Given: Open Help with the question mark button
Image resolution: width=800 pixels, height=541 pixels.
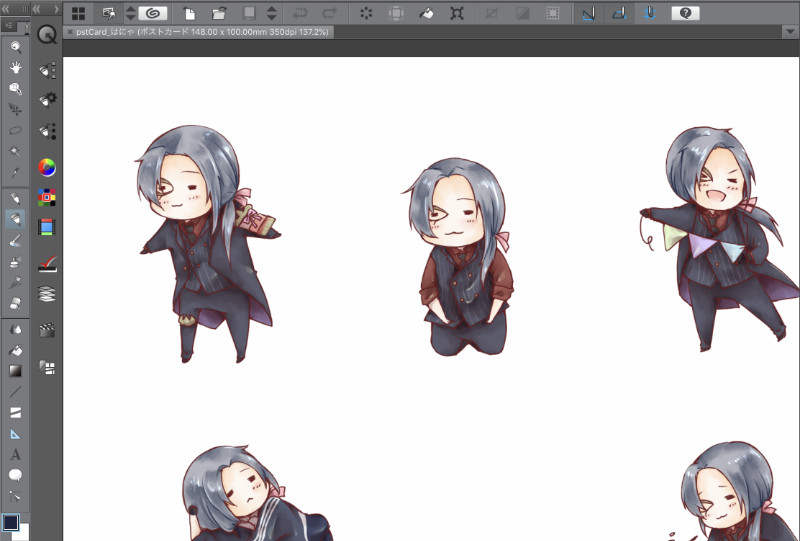Looking at the screenshot, I should (x=685, y=13).
